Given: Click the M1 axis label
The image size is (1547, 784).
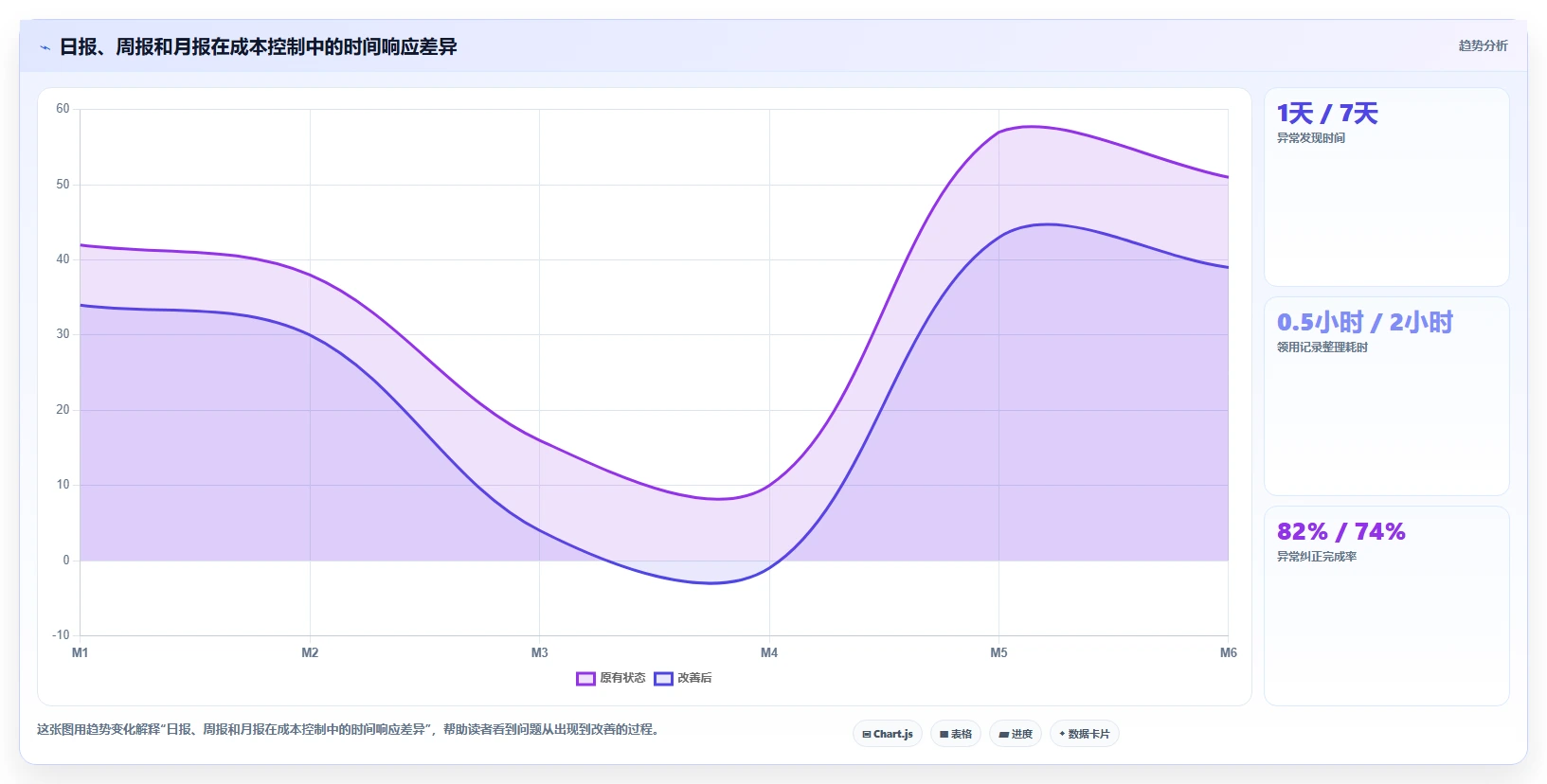Looking at the screenshot, I should [81, 652].
